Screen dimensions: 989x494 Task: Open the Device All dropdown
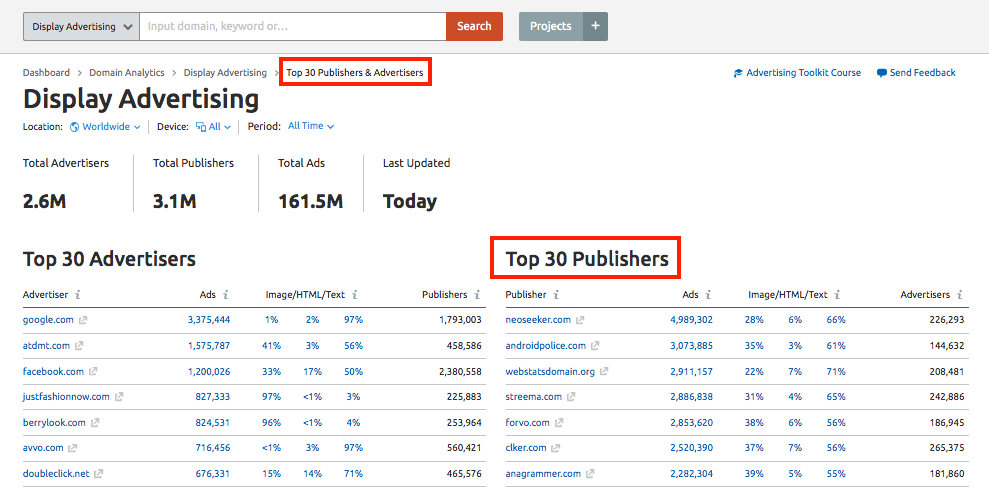[213, 127]
